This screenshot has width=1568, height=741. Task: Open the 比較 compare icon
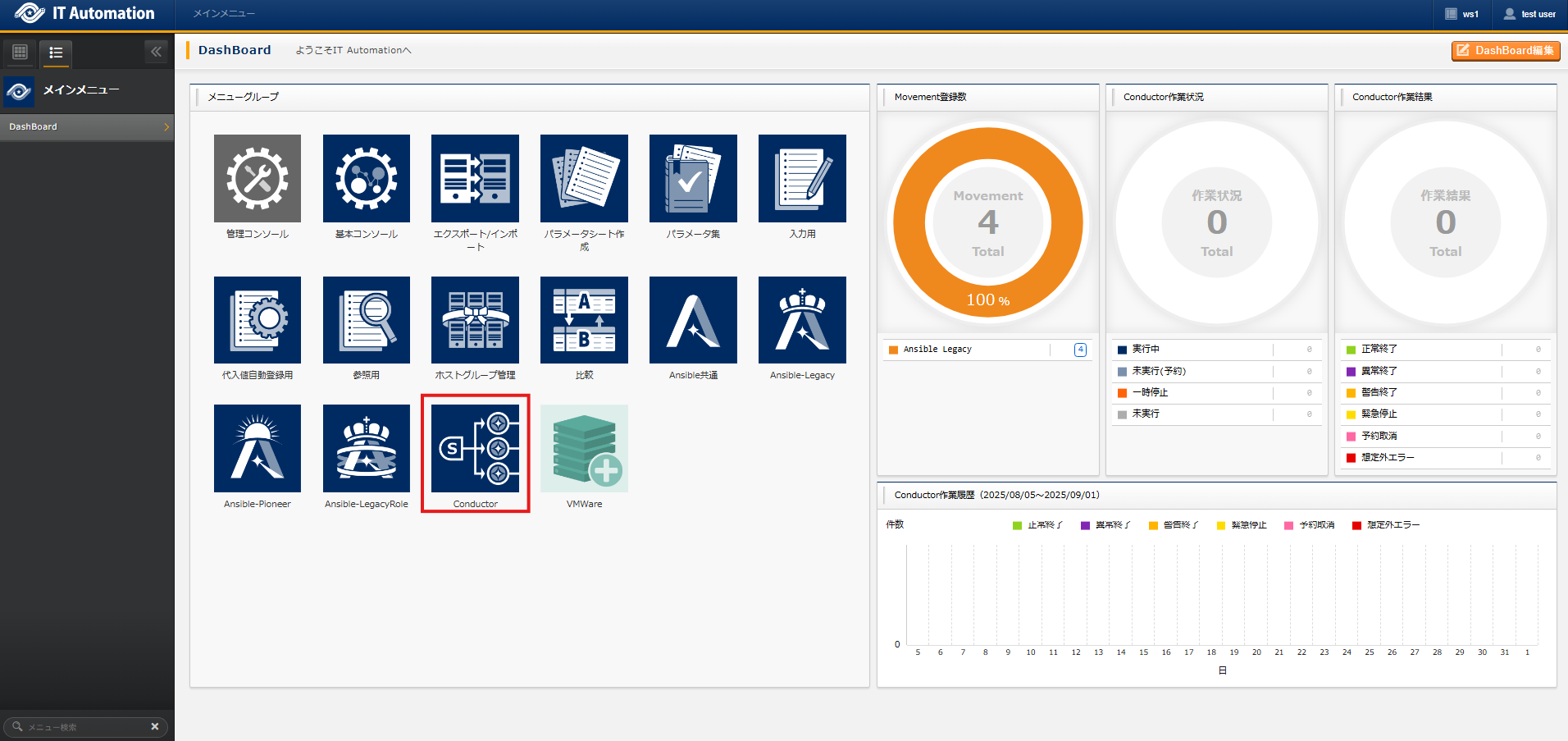(x=584, y=320)
